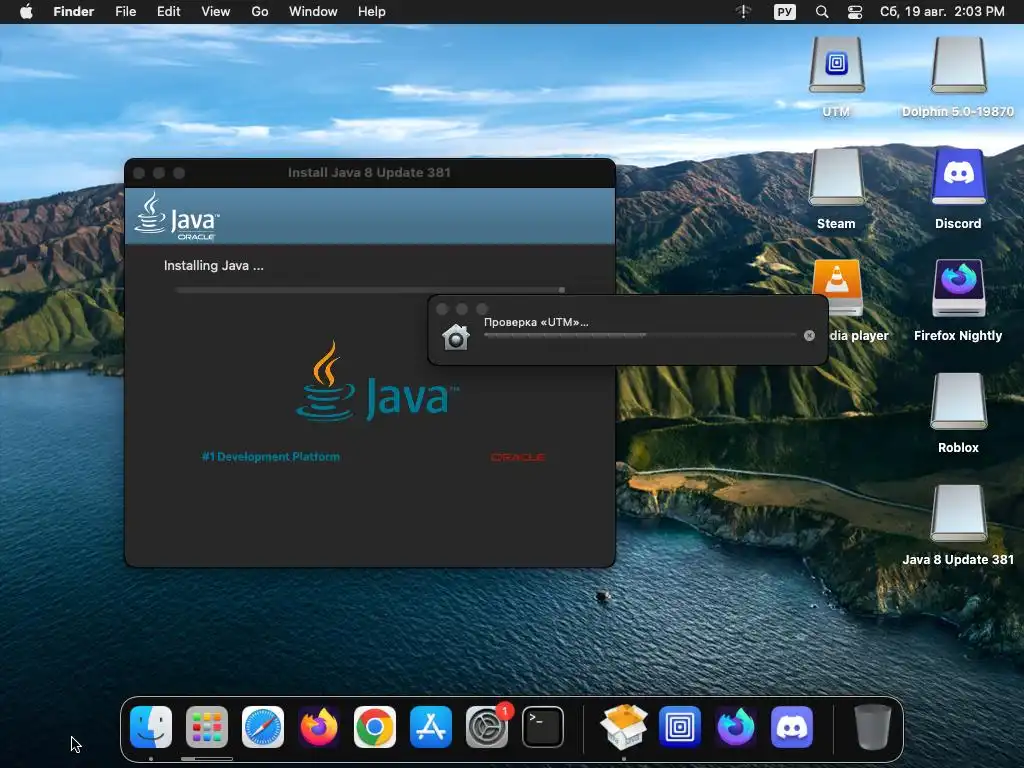Screen dimensions: 1024x768
Task: Click the menu bar status icon left of РУ
Action: point(744,12)
